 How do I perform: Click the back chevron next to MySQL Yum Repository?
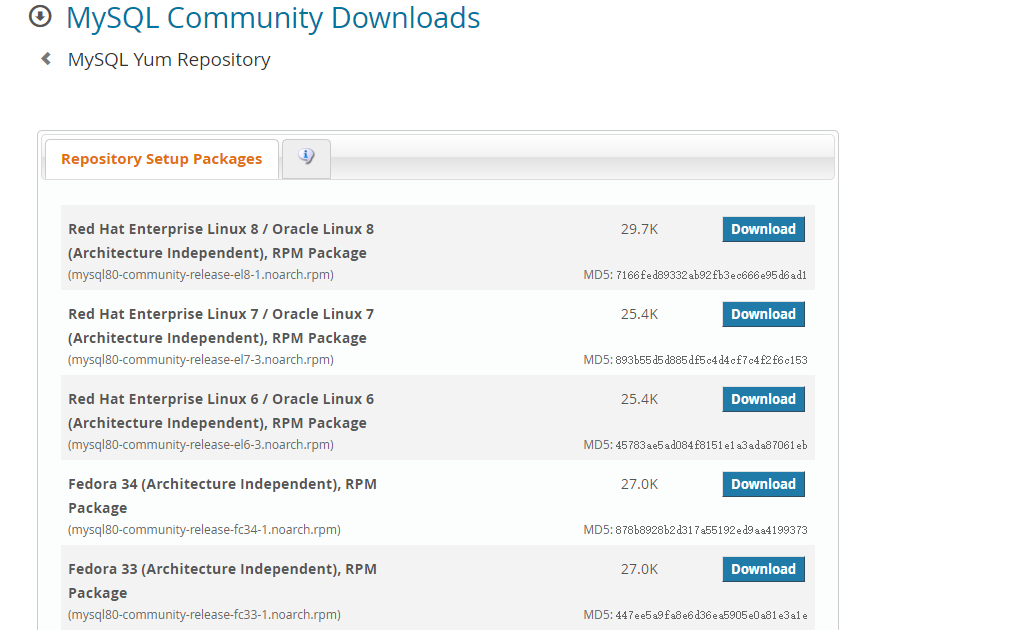click(46, 59)
